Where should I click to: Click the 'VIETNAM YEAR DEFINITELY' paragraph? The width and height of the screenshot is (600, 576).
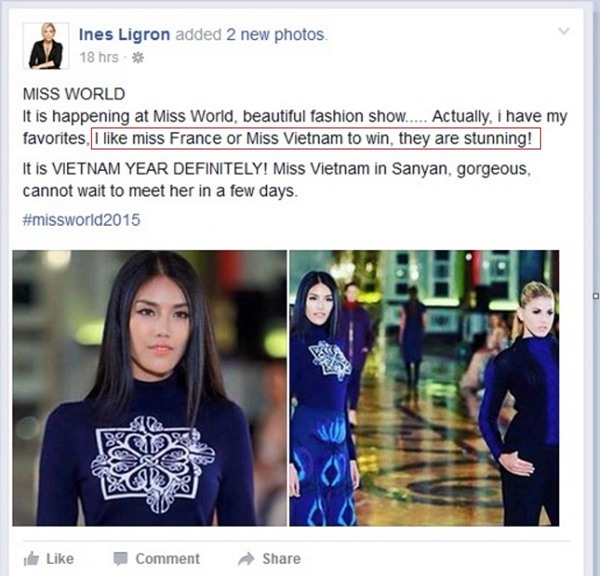tap(276, 180)
